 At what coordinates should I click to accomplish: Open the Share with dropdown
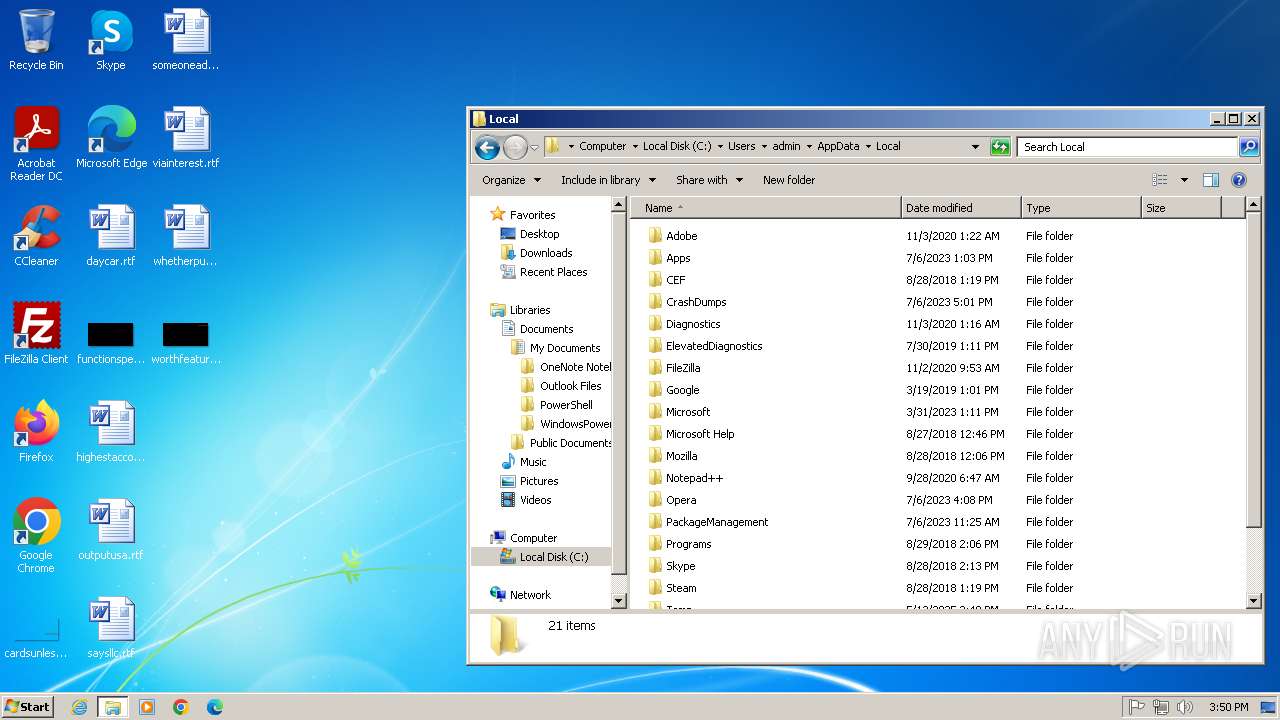click(x=709, y=180)
